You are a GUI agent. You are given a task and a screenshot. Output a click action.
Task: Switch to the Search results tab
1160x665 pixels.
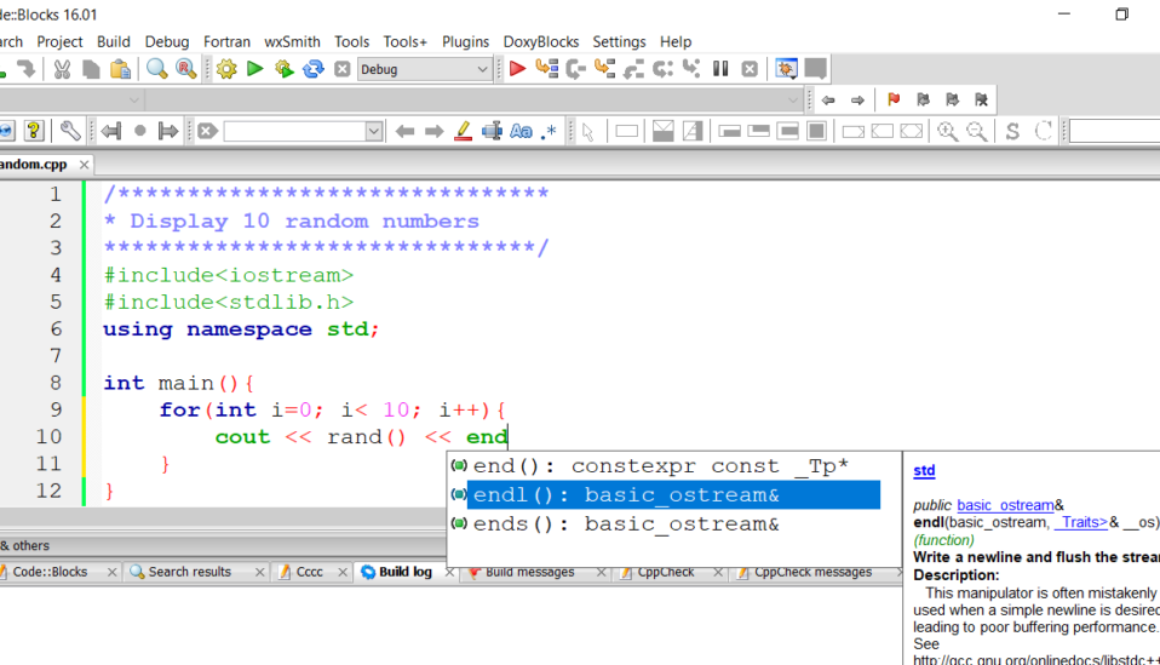click(189, 572)
